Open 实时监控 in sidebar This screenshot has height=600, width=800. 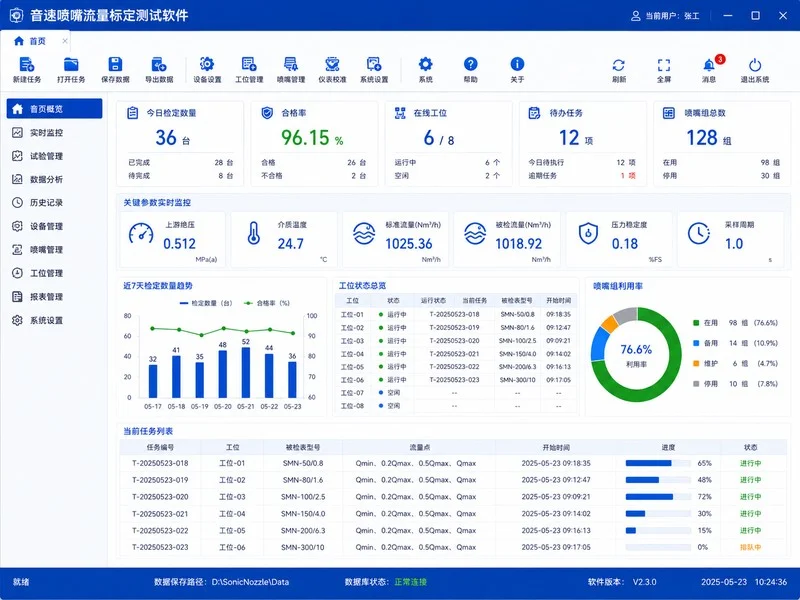tap(54, 133)
